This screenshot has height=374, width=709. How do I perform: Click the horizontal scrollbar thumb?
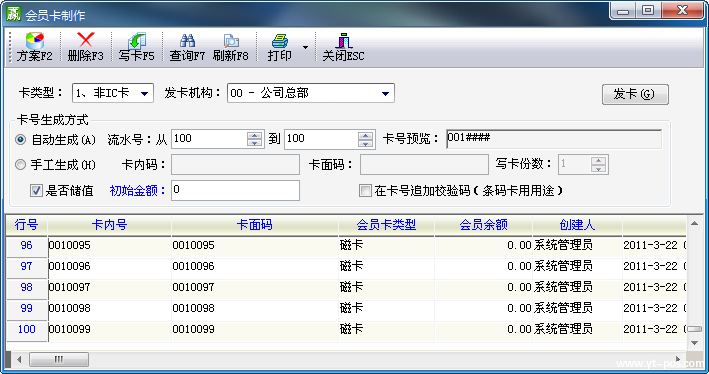tap(59, 360)
